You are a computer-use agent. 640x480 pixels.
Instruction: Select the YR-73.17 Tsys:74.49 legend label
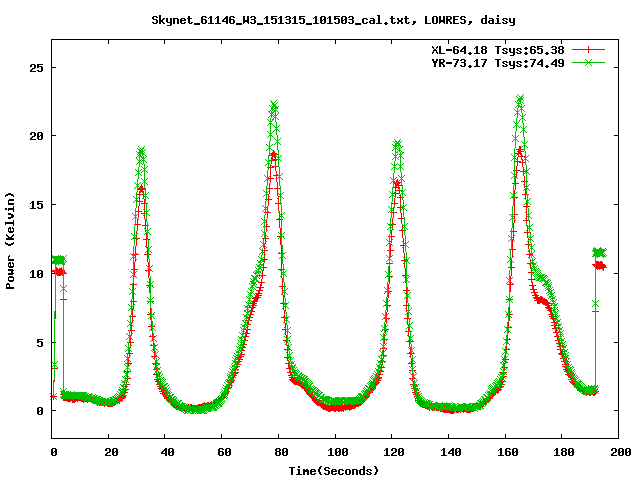(x=503, y=62)
